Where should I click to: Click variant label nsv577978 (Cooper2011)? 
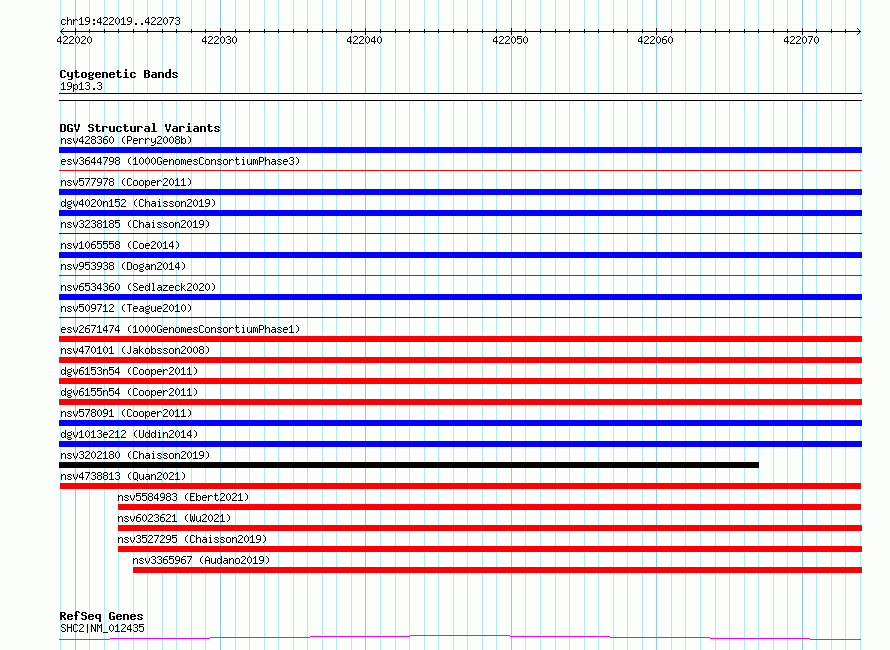126,182
